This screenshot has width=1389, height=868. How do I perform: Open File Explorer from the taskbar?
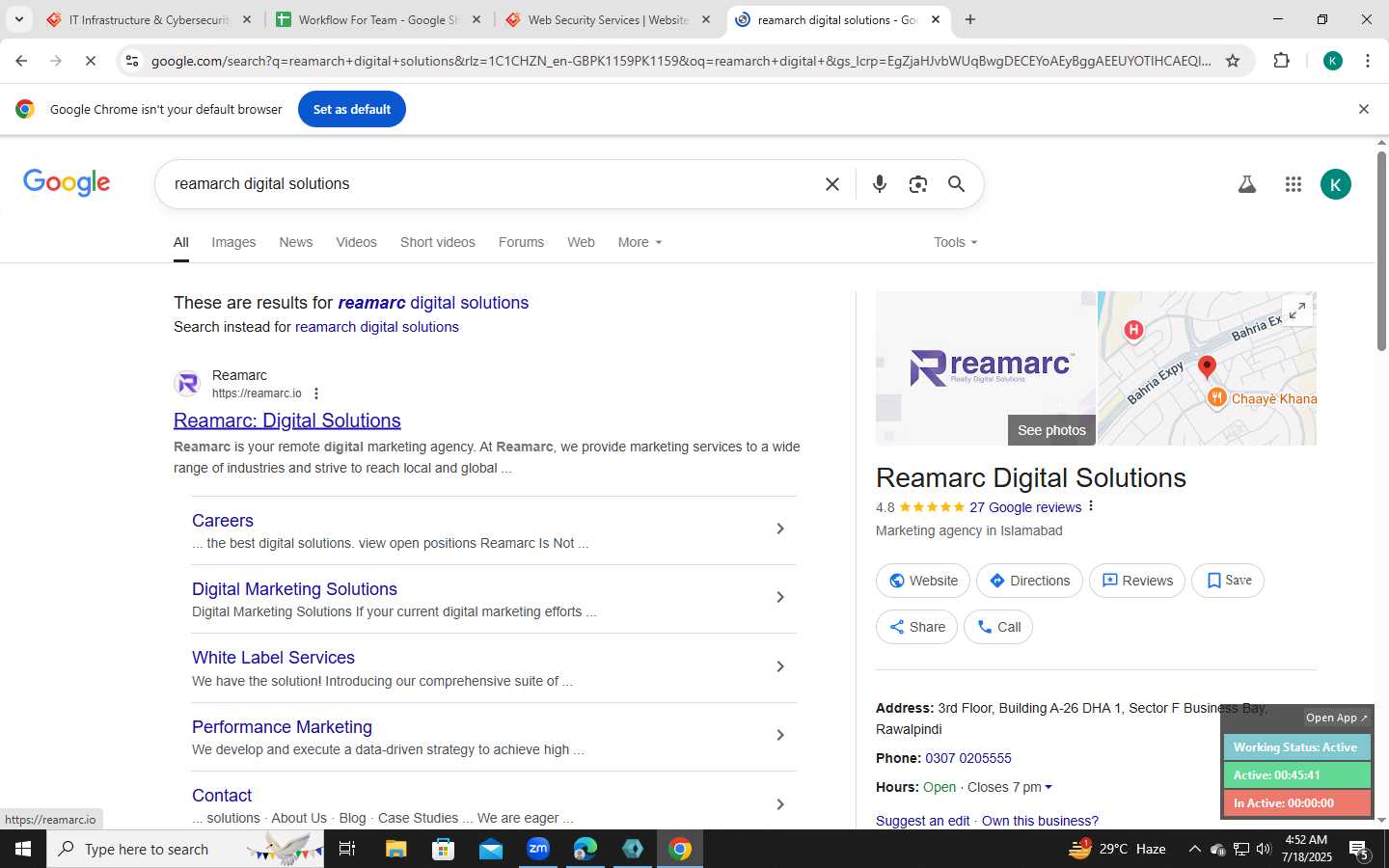(x=395, y=849)
